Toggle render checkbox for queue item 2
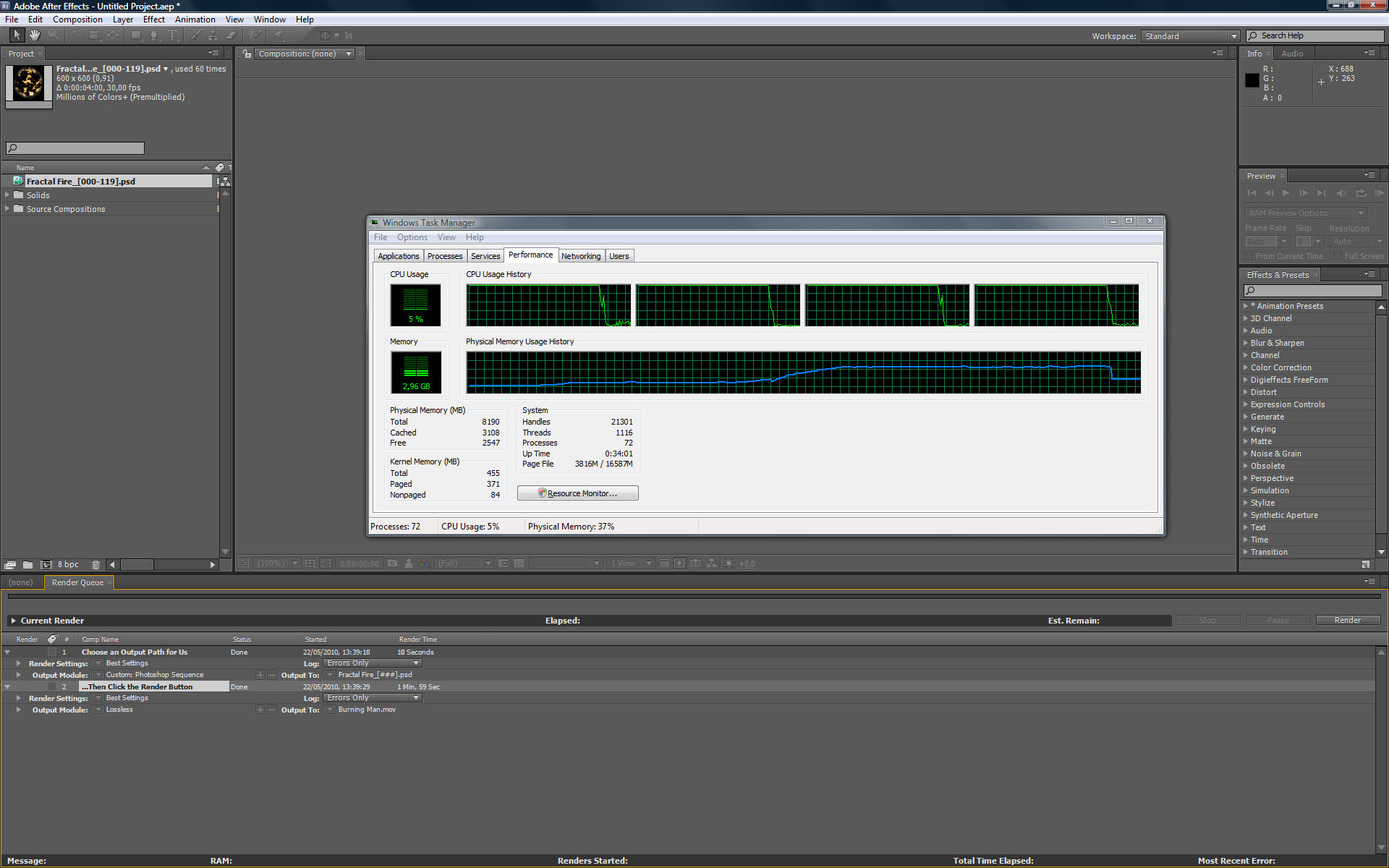 click(x=52, y=687)
